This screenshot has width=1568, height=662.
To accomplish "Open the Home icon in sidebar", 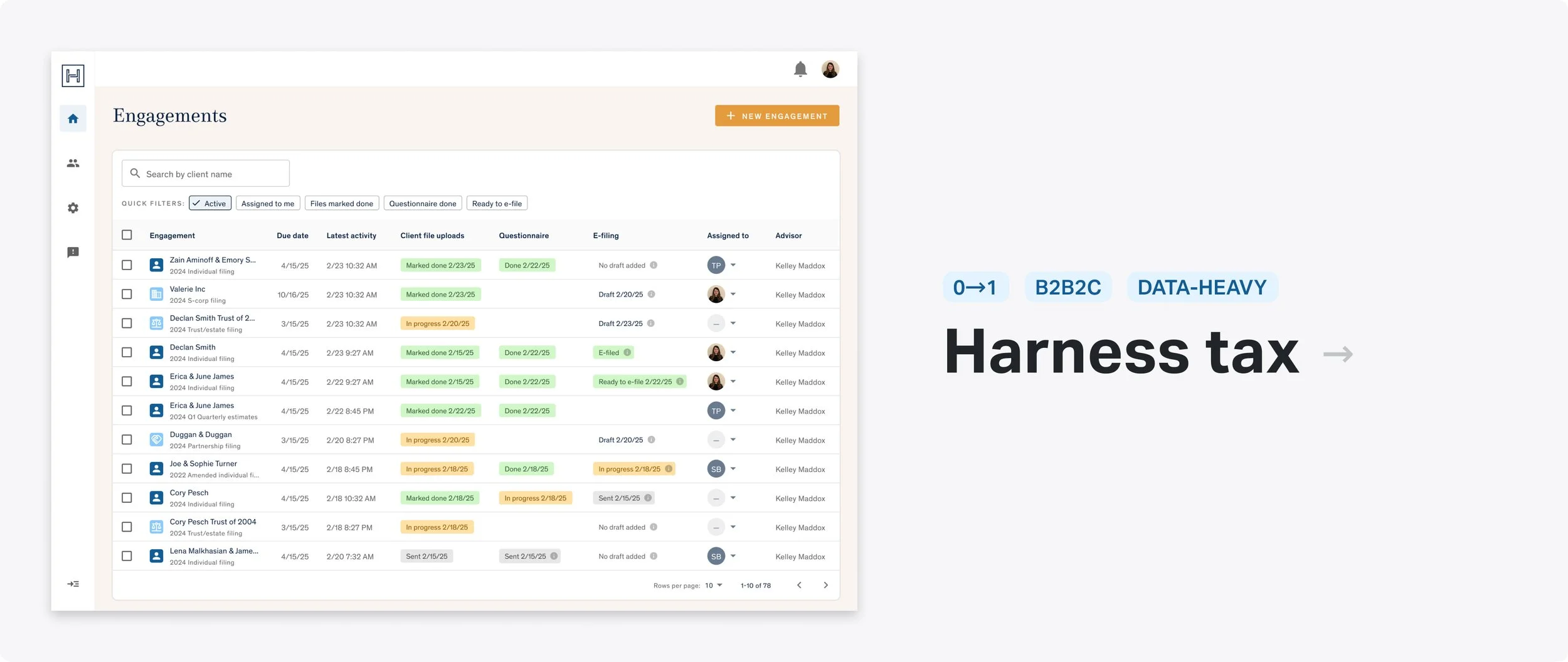I will pos(73,118).
